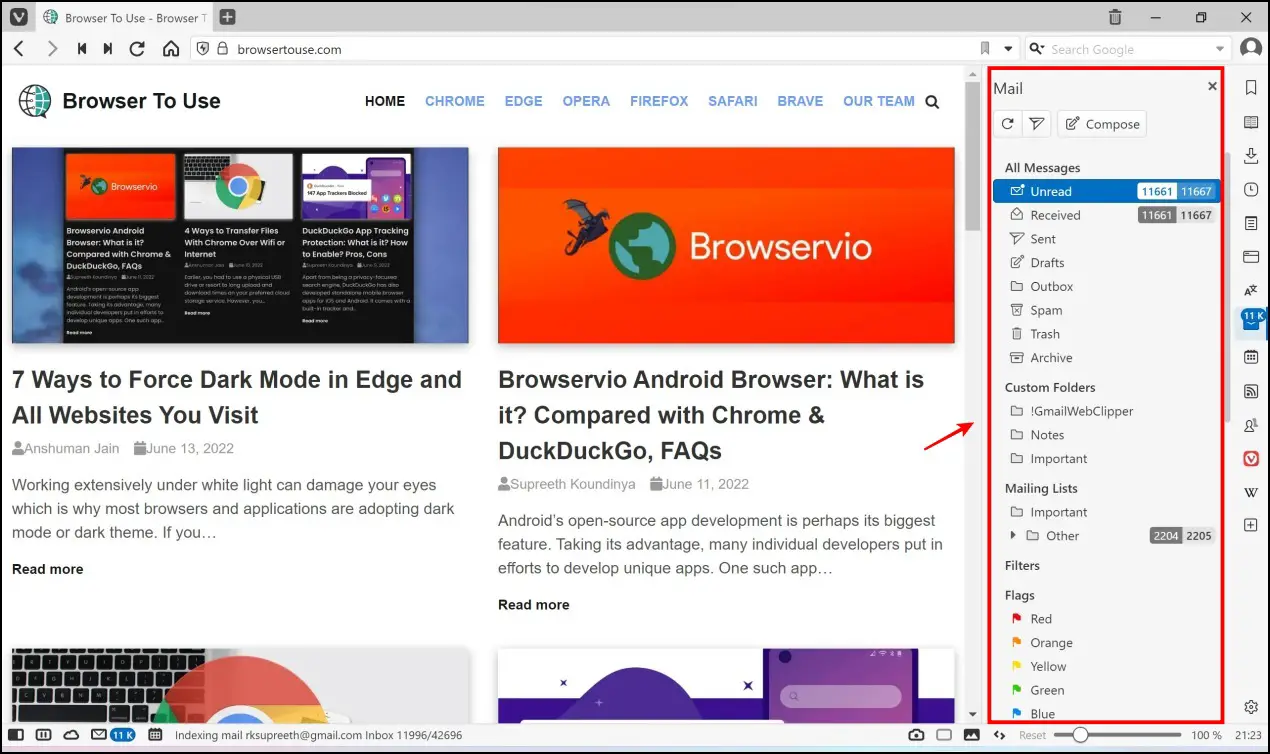Collapse the Flags section header
The width and height of the screenshot is (1270, 754).
click(x=1020, y=595)
